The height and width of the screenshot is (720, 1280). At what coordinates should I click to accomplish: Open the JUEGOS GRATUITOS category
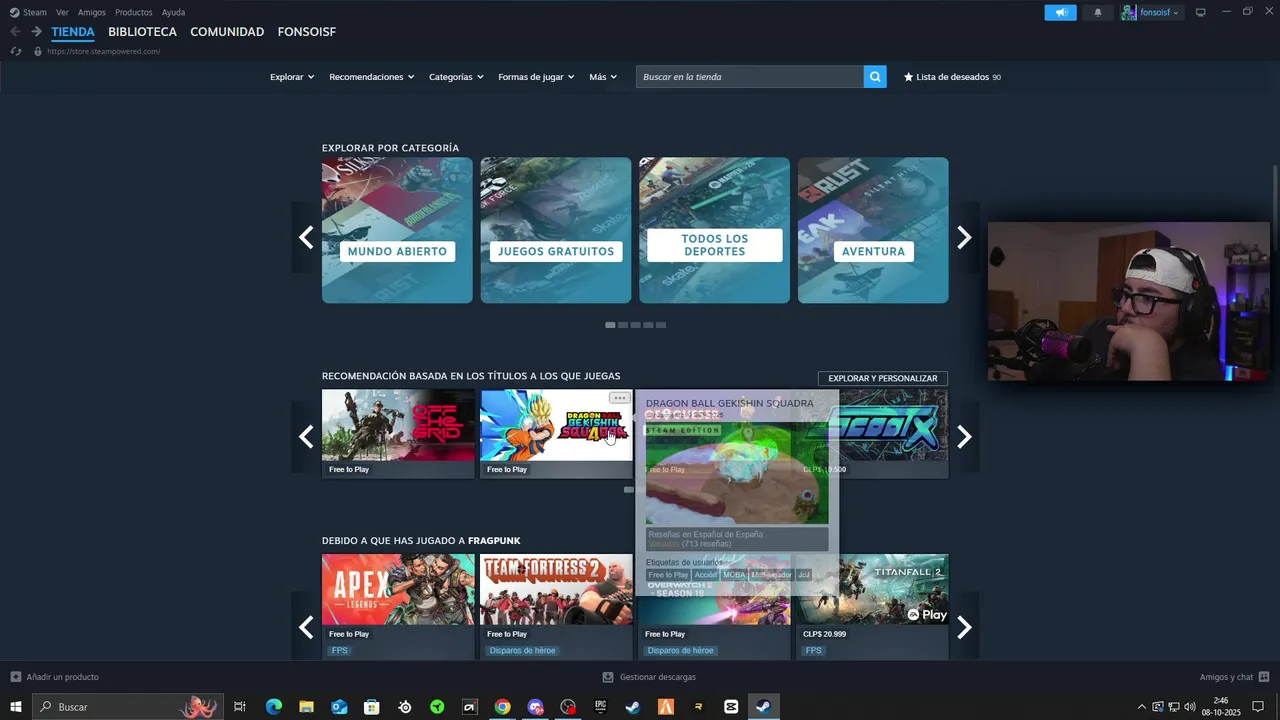click(x=556, y=230)
